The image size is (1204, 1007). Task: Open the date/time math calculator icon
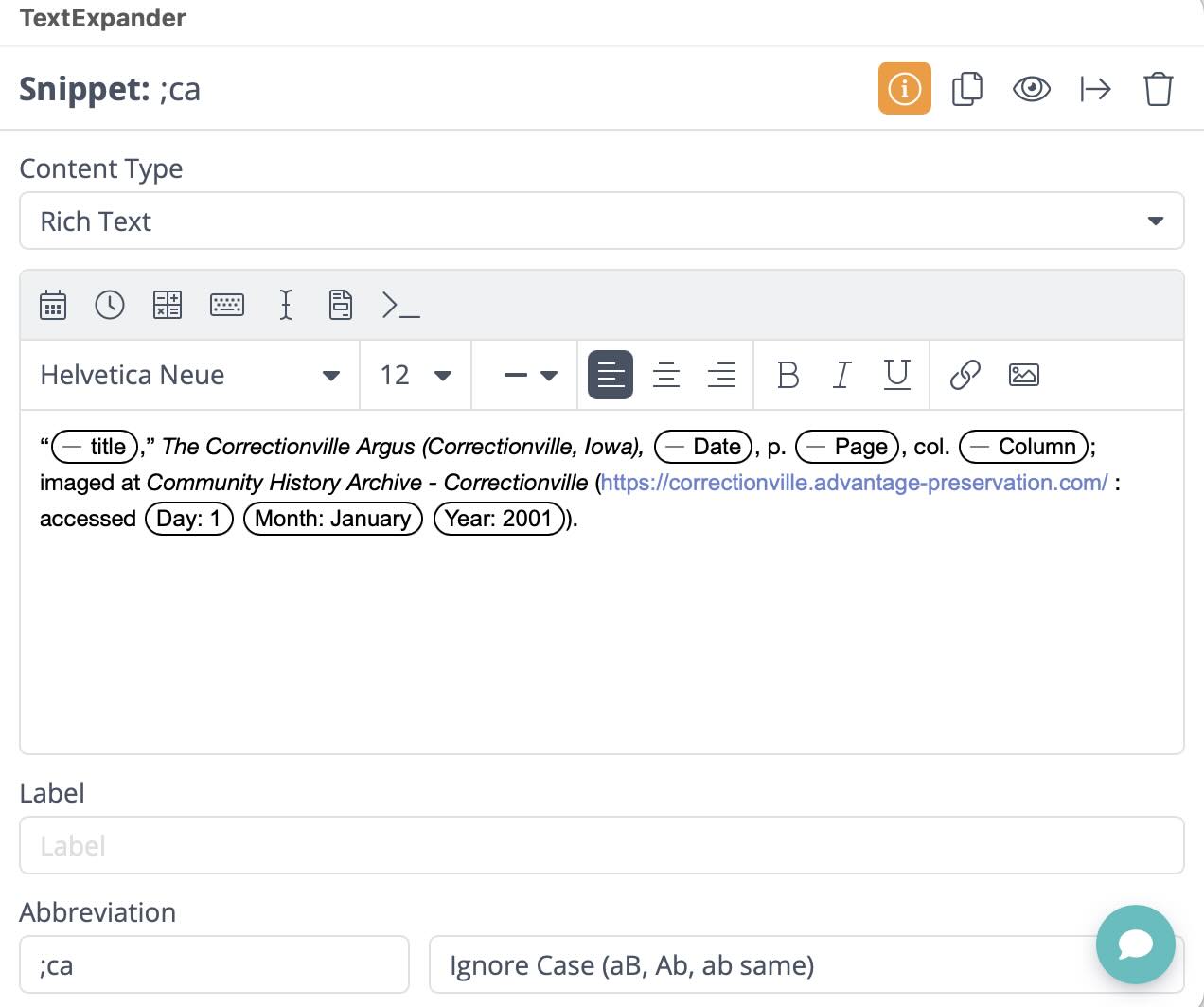[168, 305]
